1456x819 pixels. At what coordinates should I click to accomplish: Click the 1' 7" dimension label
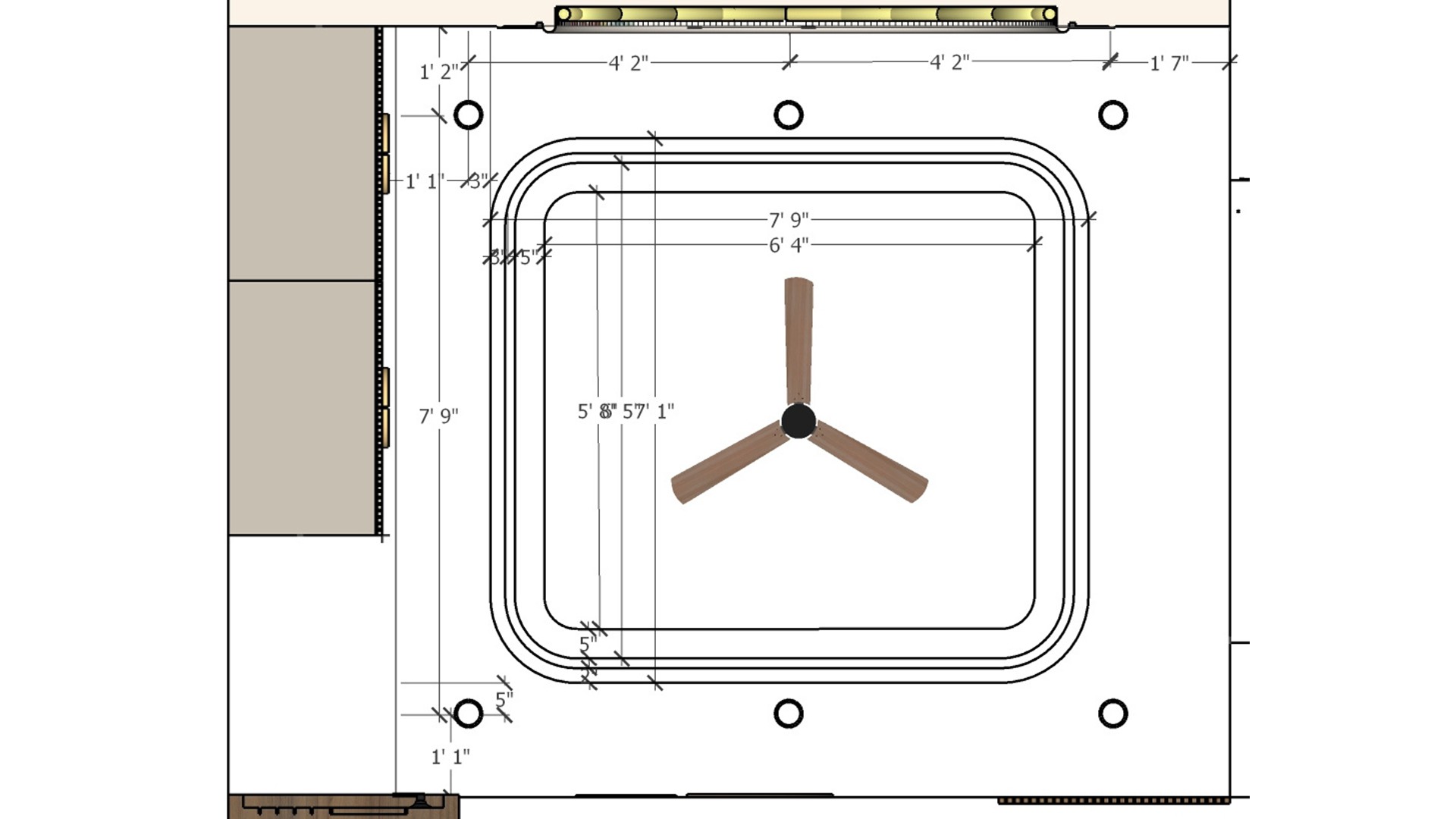tap(1169, 63)
